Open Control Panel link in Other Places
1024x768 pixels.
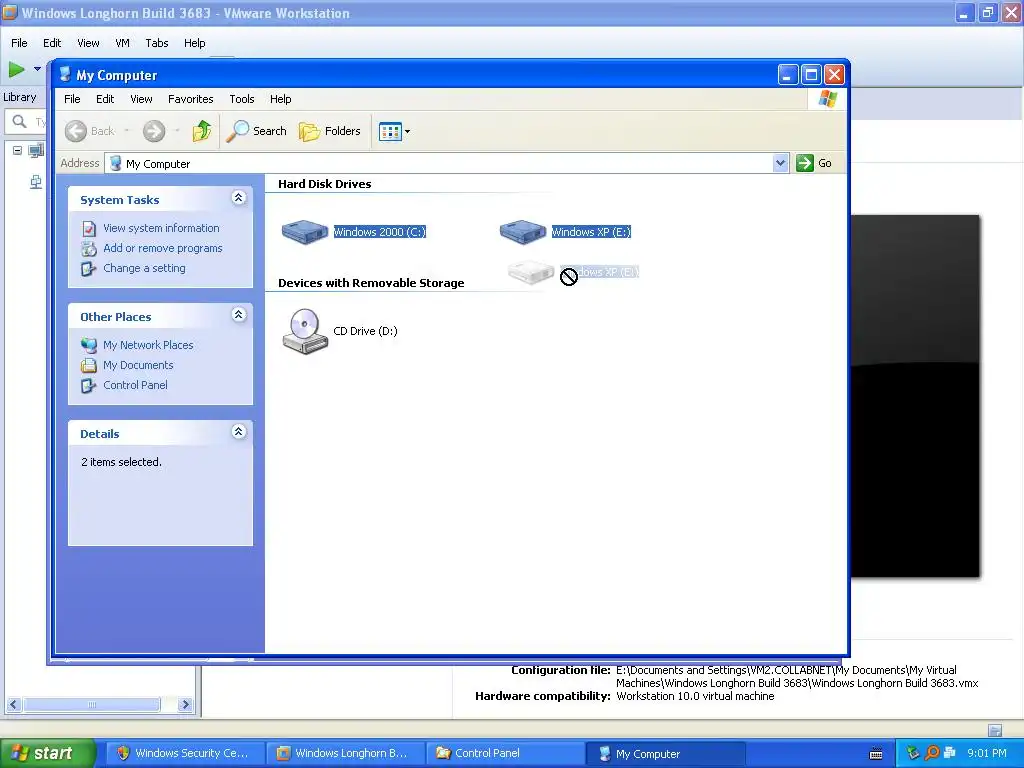click(135, 385)
